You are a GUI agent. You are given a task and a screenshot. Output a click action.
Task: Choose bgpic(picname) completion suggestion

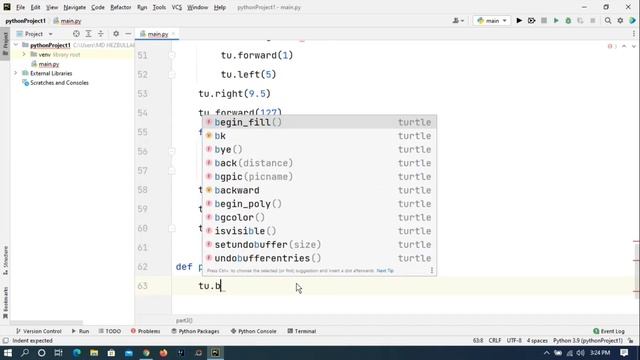coord(320,177)
